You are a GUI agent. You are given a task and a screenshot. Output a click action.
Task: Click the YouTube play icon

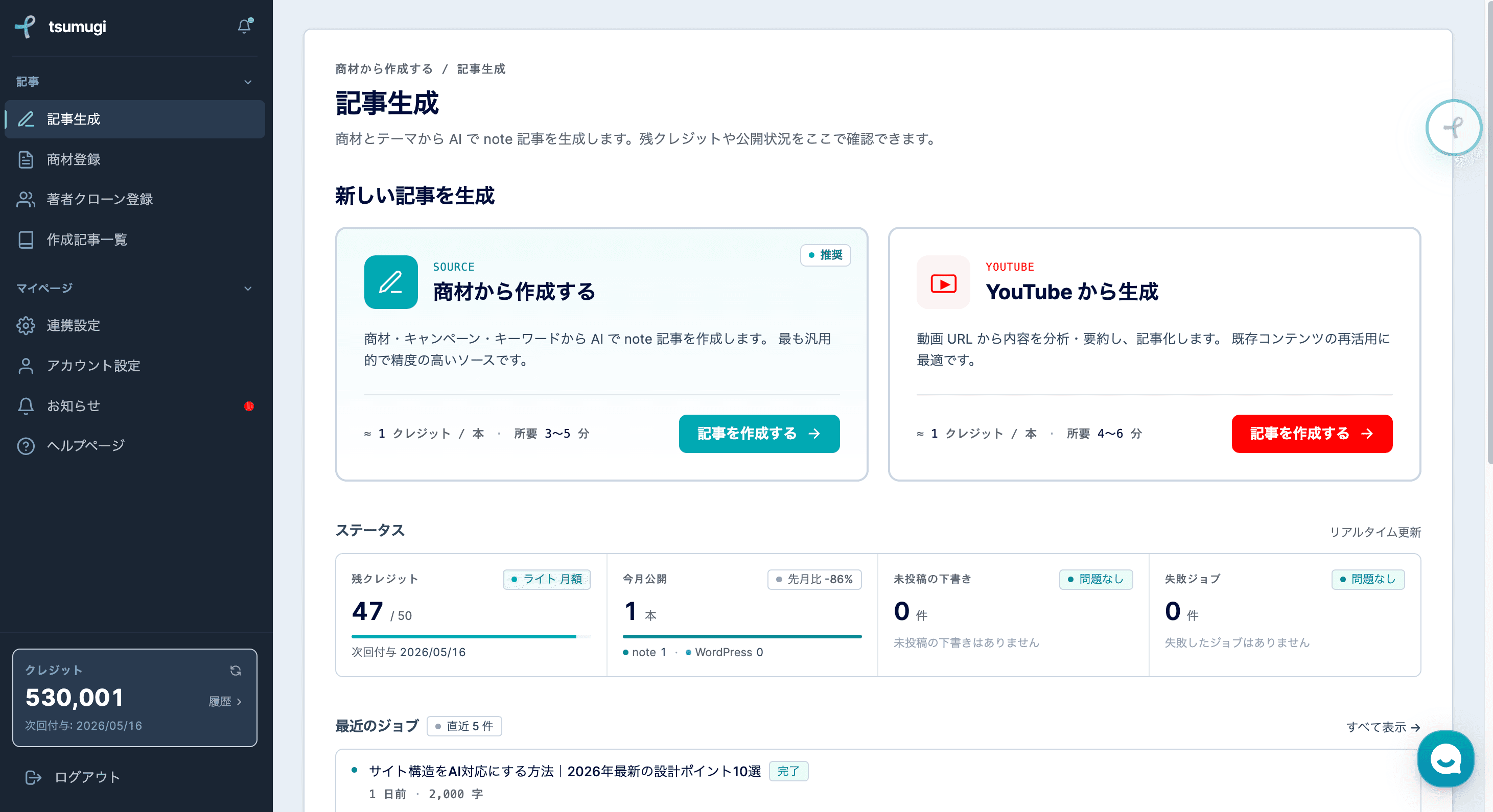pos(944,284)
